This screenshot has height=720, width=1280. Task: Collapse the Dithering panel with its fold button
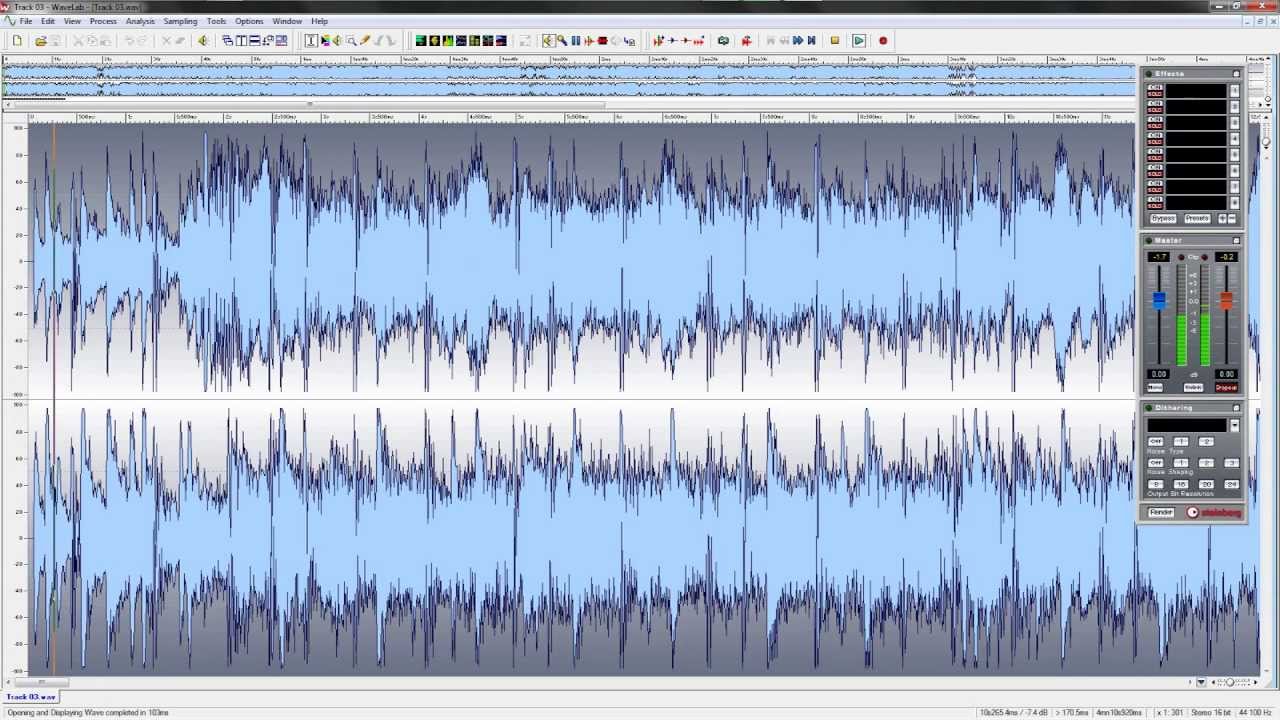click(1236, 408)
